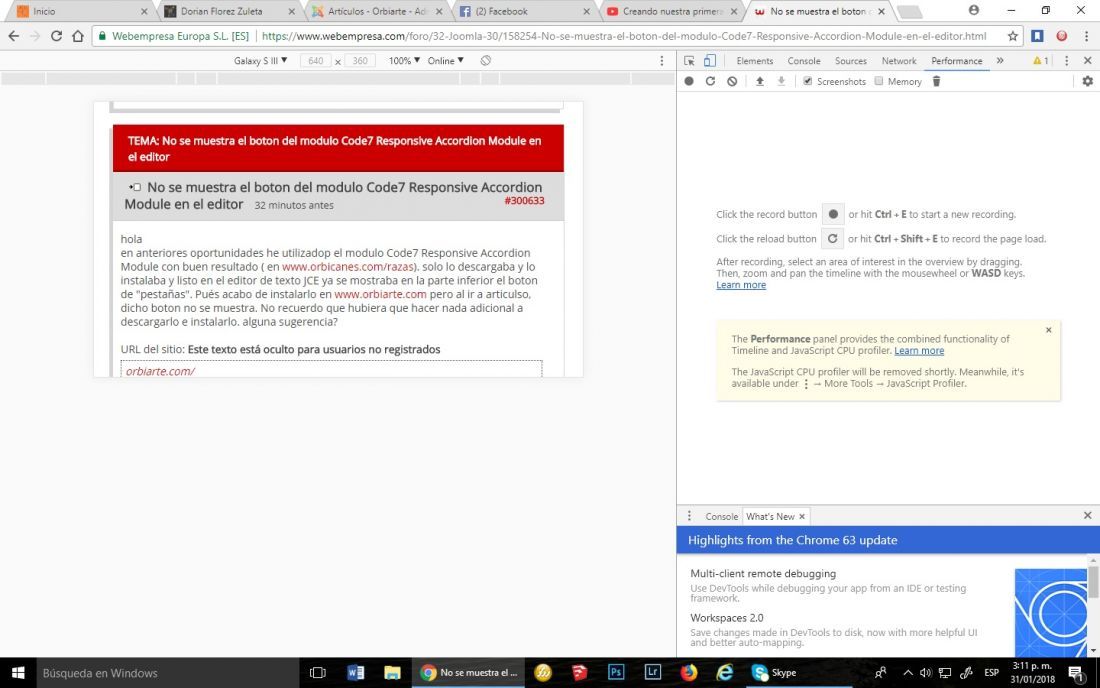Open the www.orbiarte.com link in the post
Viewport: 1100px width, 688px height.
(380, 294)
